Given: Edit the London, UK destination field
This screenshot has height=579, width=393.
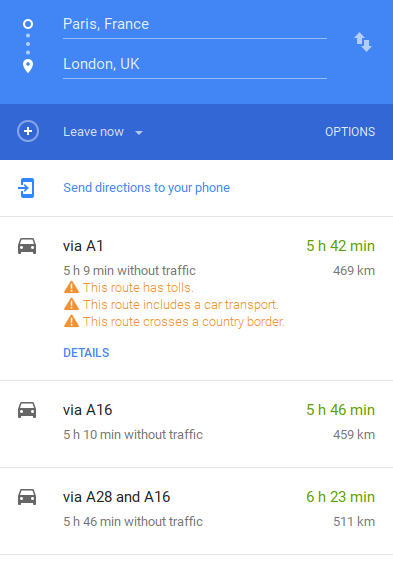Looking at the screenshot, I should point(195,64).
